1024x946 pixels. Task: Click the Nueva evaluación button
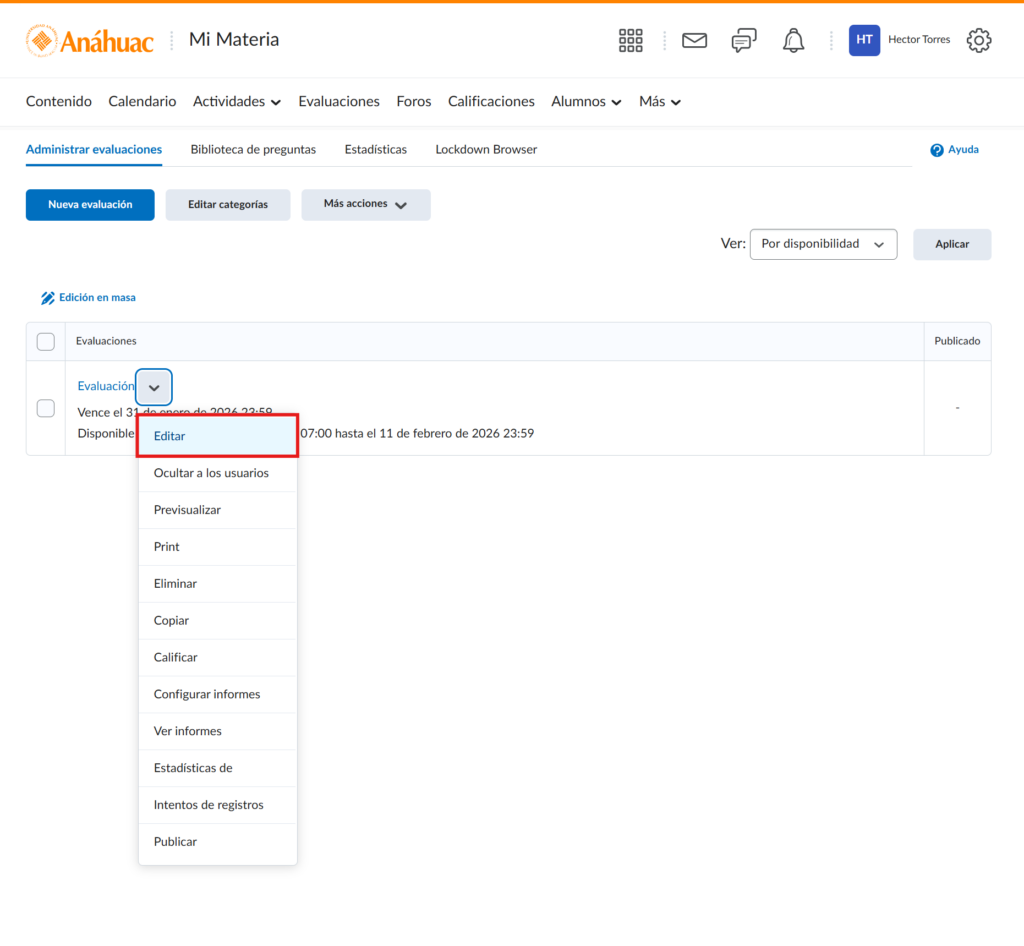pyautogui.click(x=90, y=204)
